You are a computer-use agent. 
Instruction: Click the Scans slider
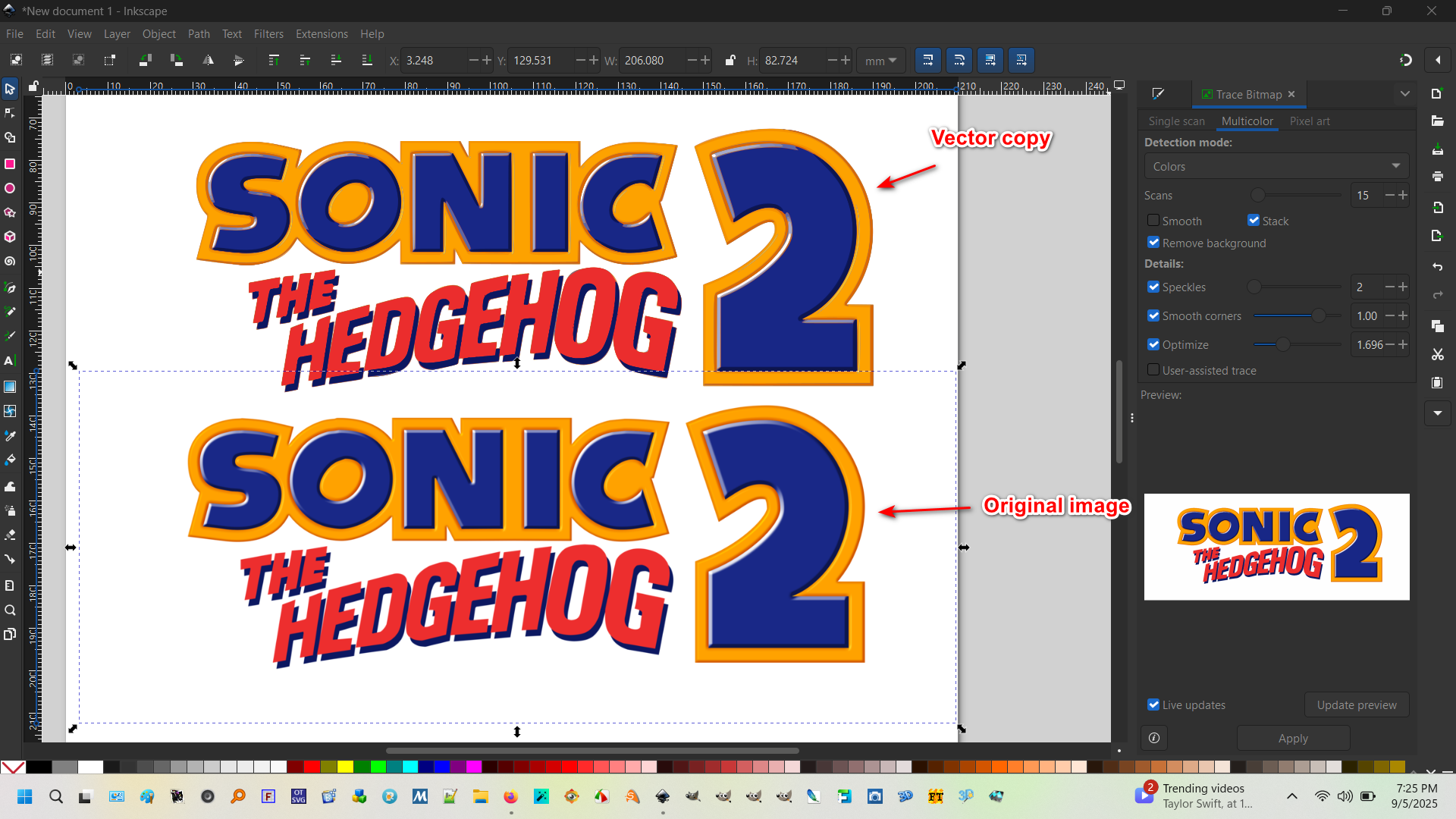pos(1297,195)
